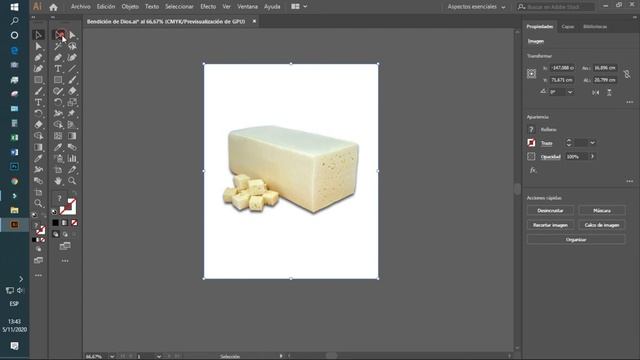The image size is (640, 360).
Task: Switch to the Bibliotecas tab
Action: [x=595, y=27]
